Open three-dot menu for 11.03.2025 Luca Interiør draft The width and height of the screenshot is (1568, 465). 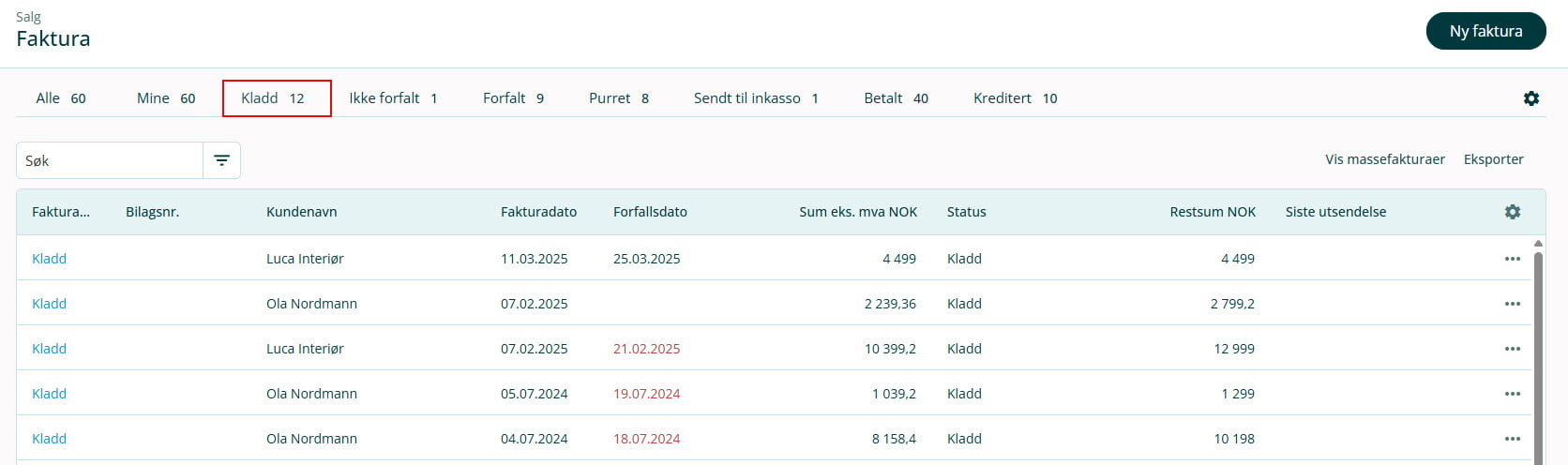coord(1512,259)
